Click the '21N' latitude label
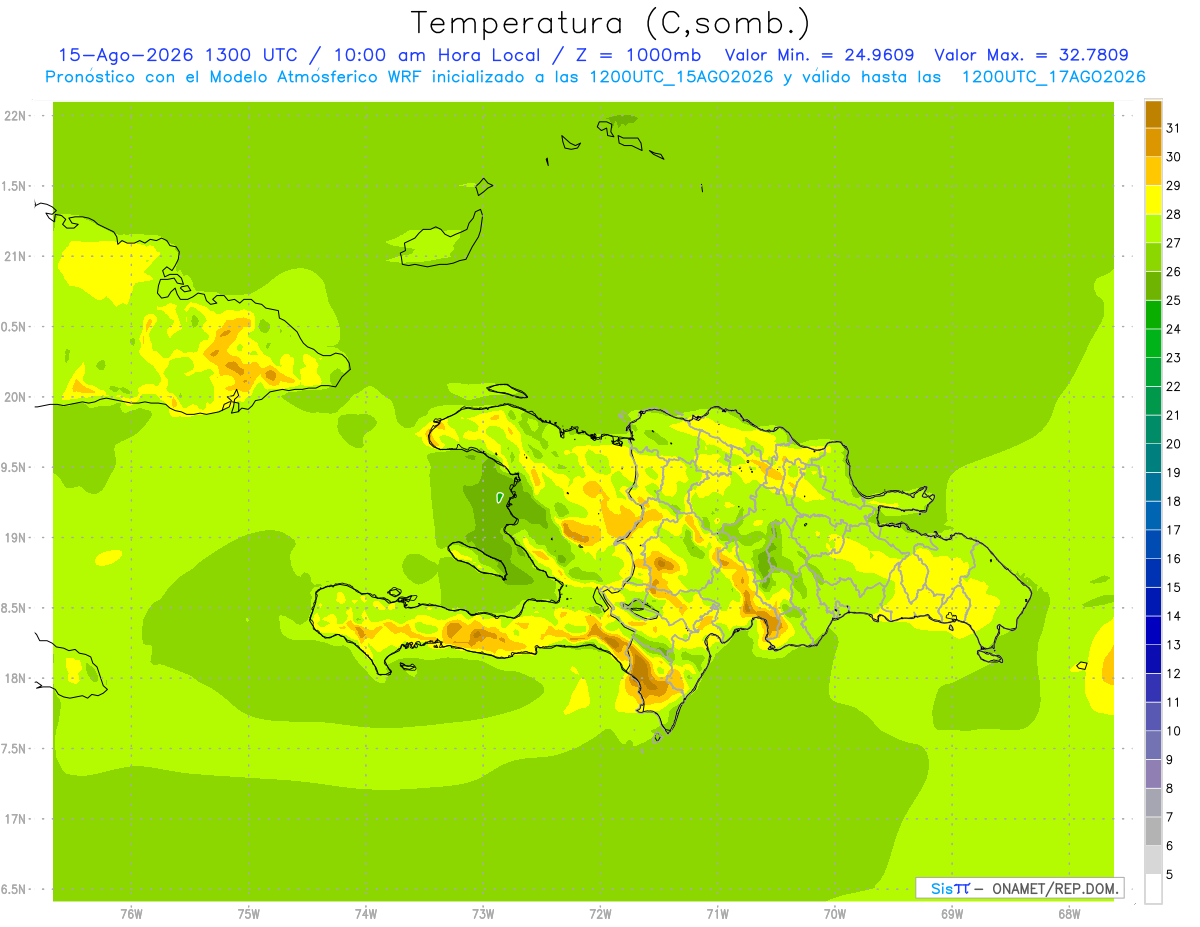Screen dimensions: 1200x927 pos(14,257)
